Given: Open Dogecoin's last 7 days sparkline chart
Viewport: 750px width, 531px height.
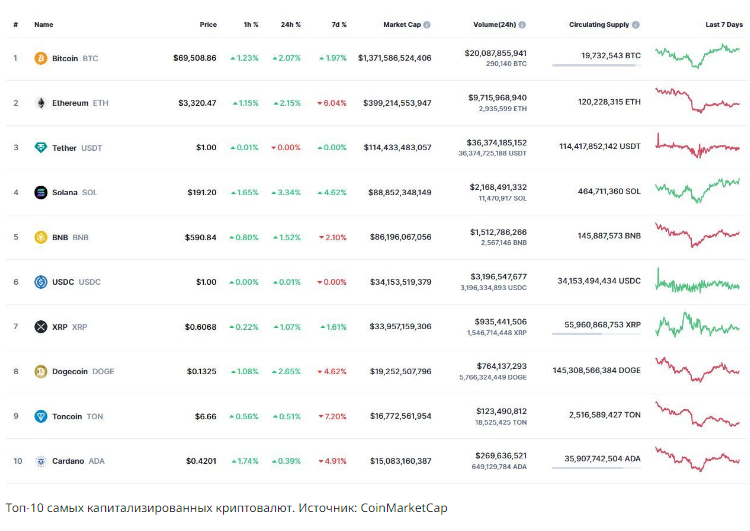Looking at the screenshot, I should [697, 370].
